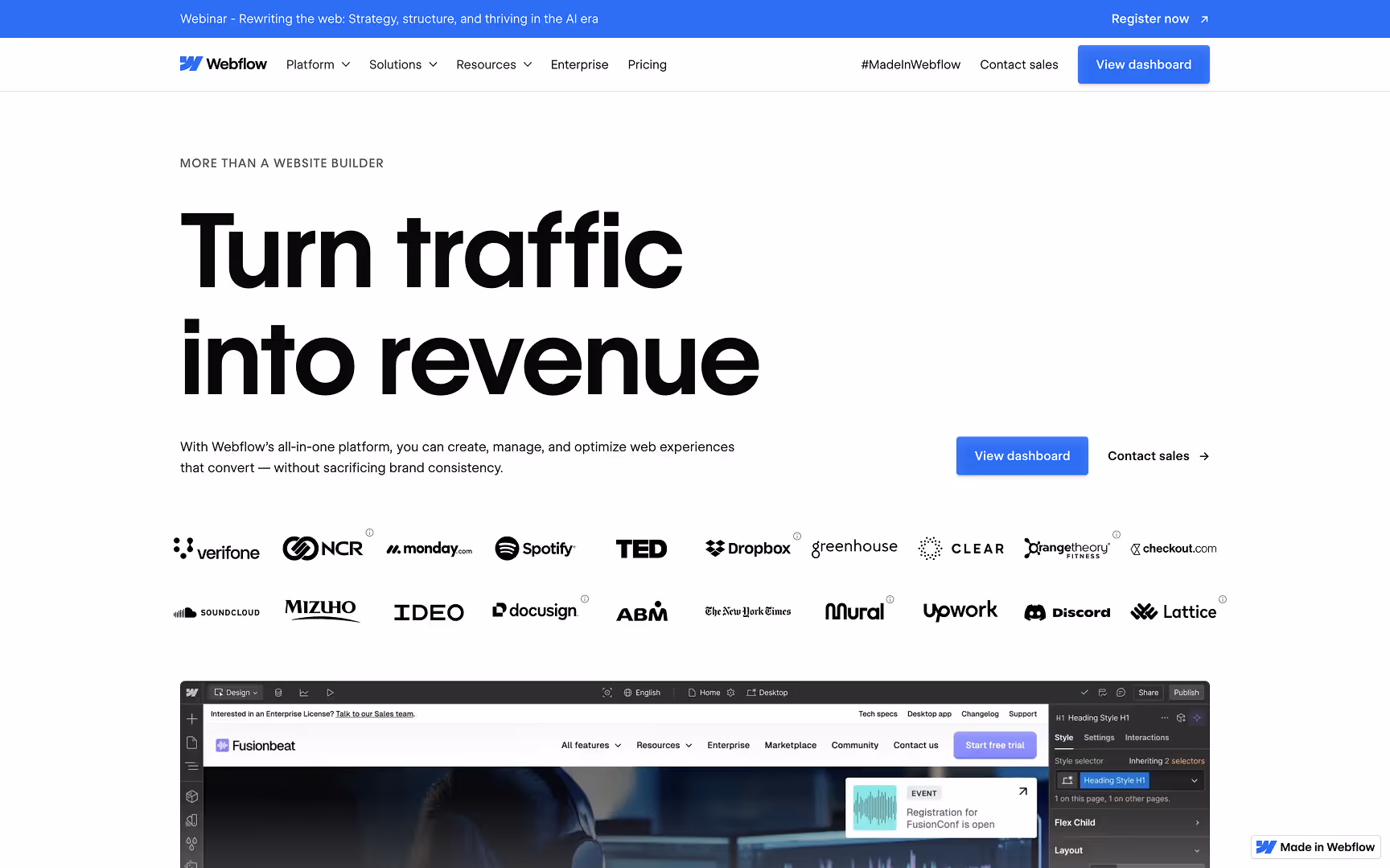Click View dashboard button in the top nav
The height and width of the screenshot is (868, 1390).
click(1144, 64)
